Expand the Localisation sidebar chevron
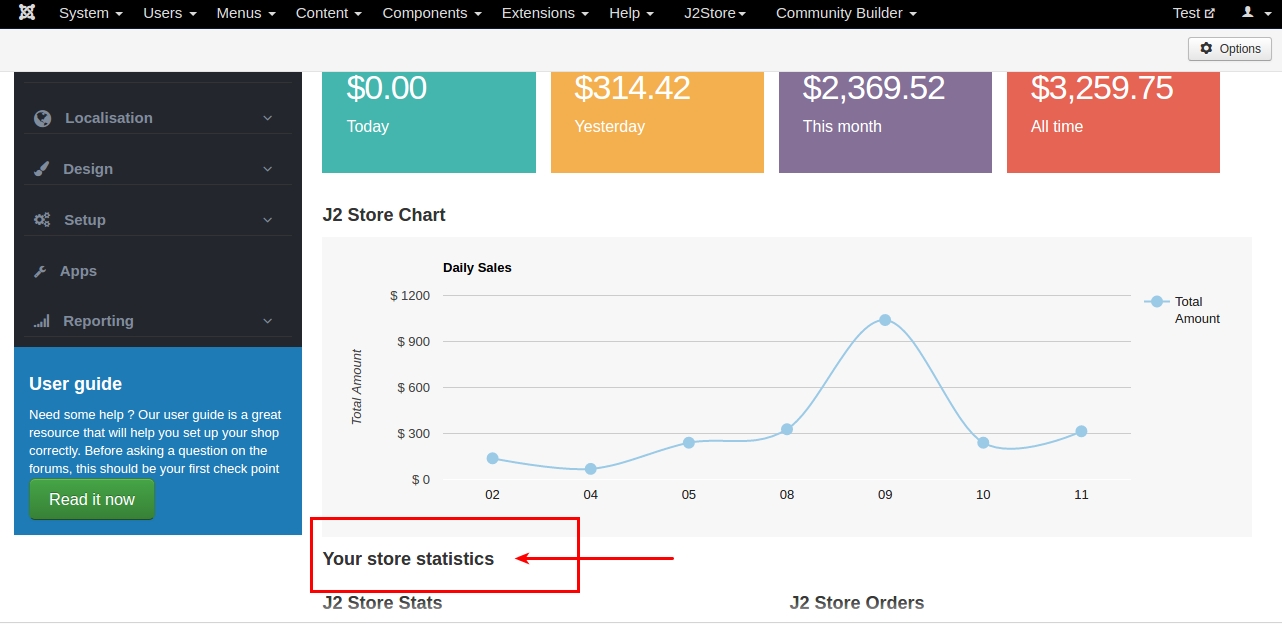This screenshot has width=1282, height=624. pos(267,118)
